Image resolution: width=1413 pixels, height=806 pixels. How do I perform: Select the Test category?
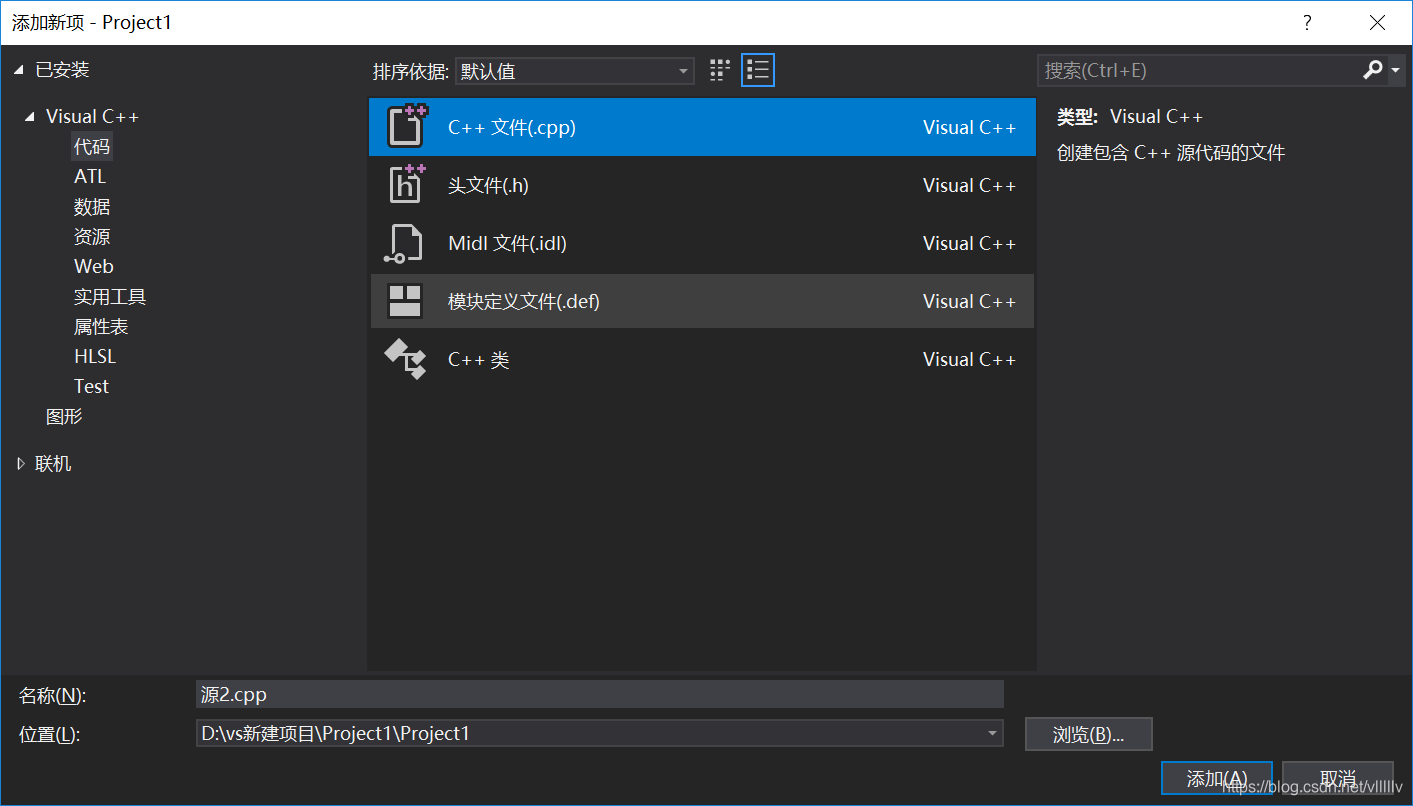tap(91, 386)
